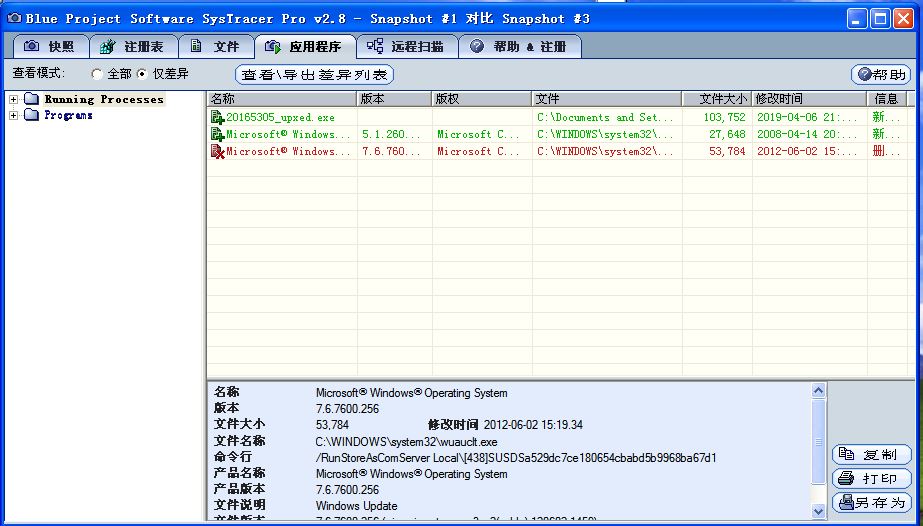Maximize the SysTracer window
The height and width of the screenshot is (526, 923).
click(x=881, y=19)
